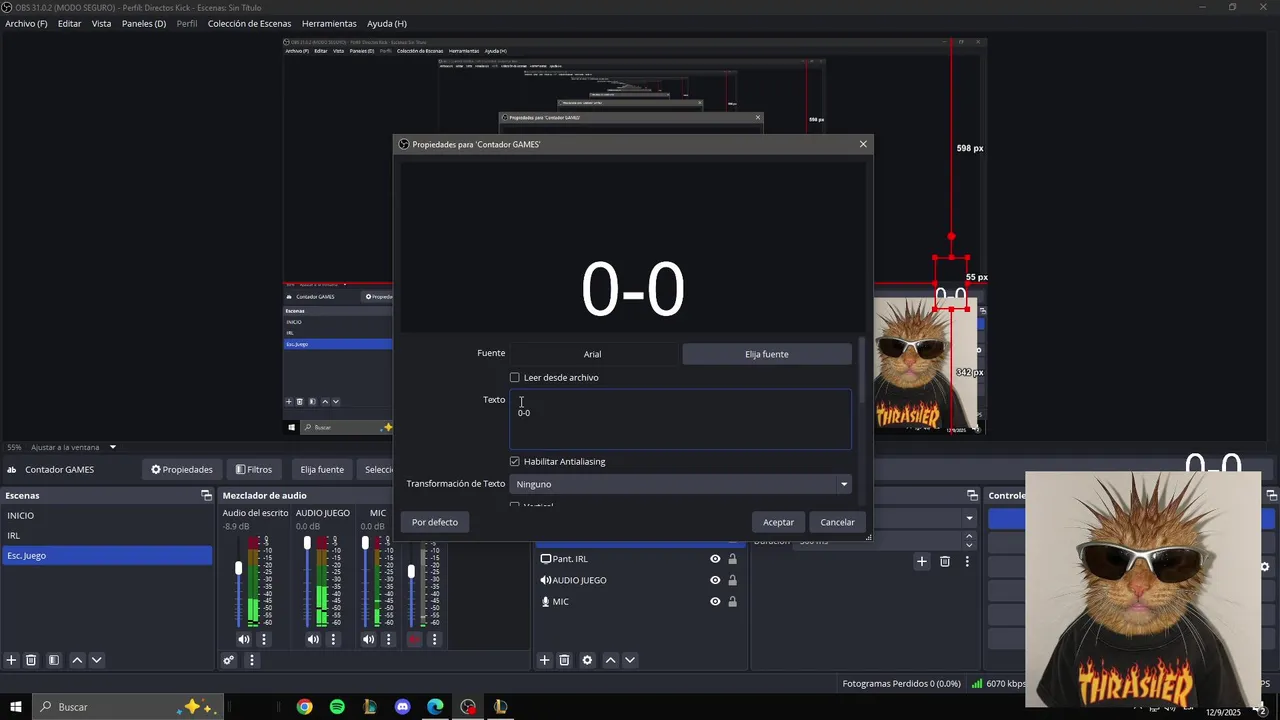
Task: Click Propiedades in source toolbar
Action: 182,469
